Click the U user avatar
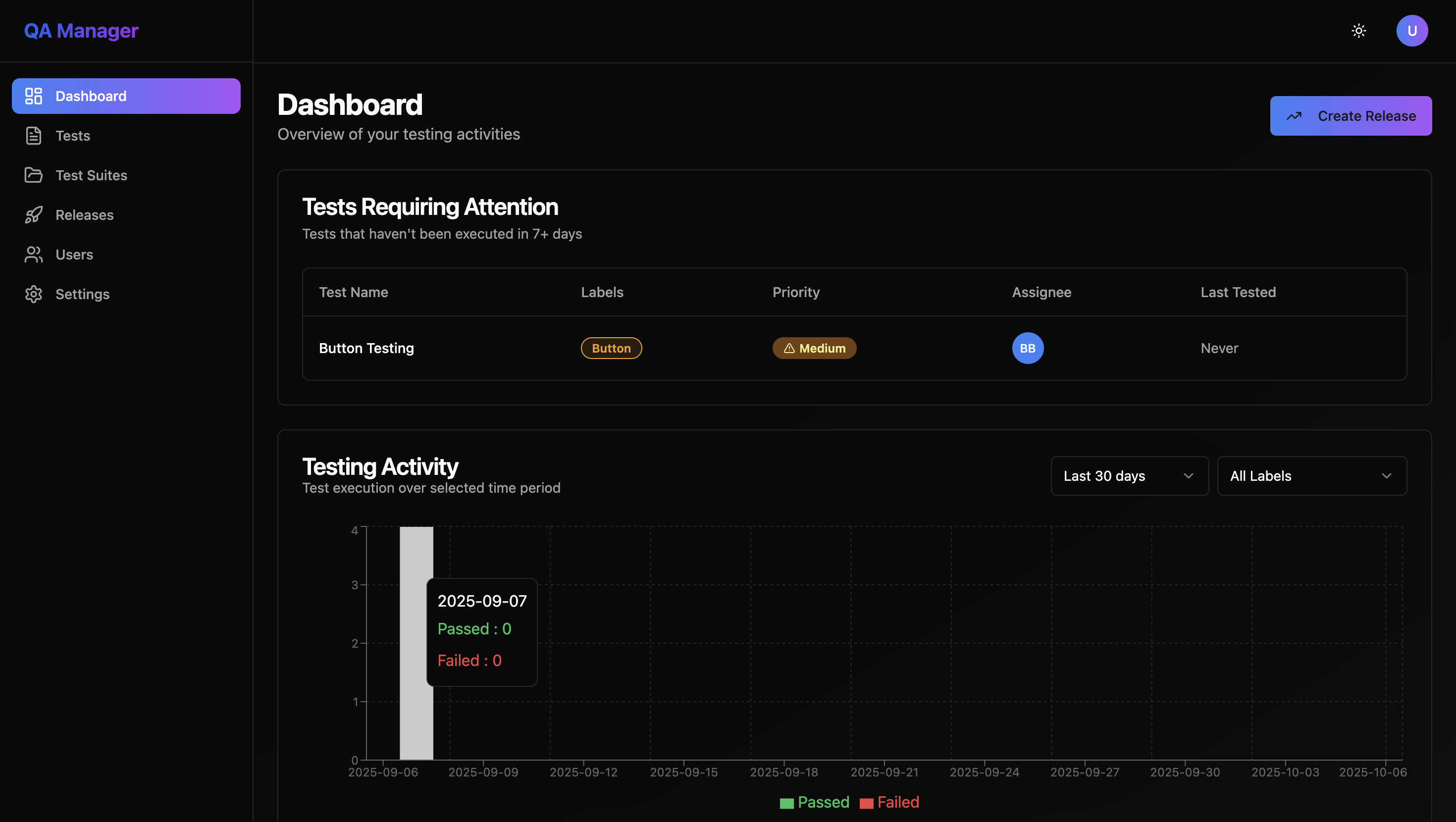 pos(1411,31)
